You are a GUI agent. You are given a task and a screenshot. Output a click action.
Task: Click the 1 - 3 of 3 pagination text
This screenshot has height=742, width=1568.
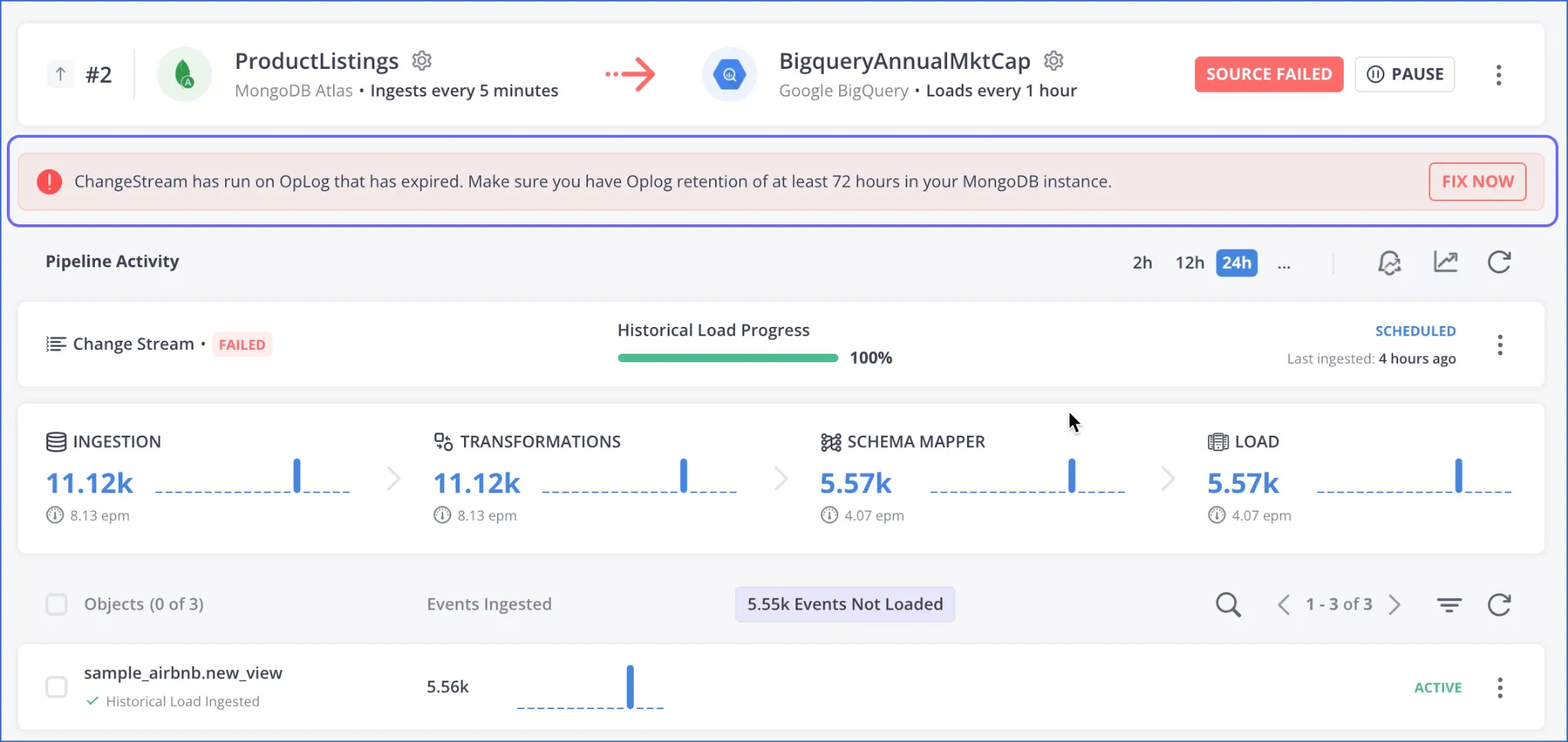[1339, 604]
